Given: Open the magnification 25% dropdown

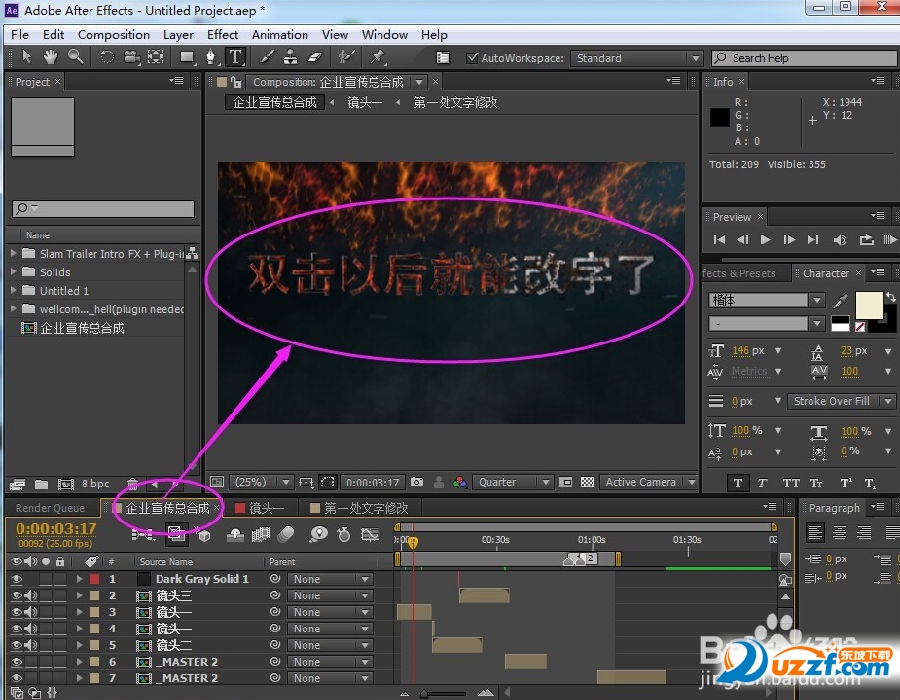Looking at the screenshot, I should pyautogui.click(x=261, y=482).
